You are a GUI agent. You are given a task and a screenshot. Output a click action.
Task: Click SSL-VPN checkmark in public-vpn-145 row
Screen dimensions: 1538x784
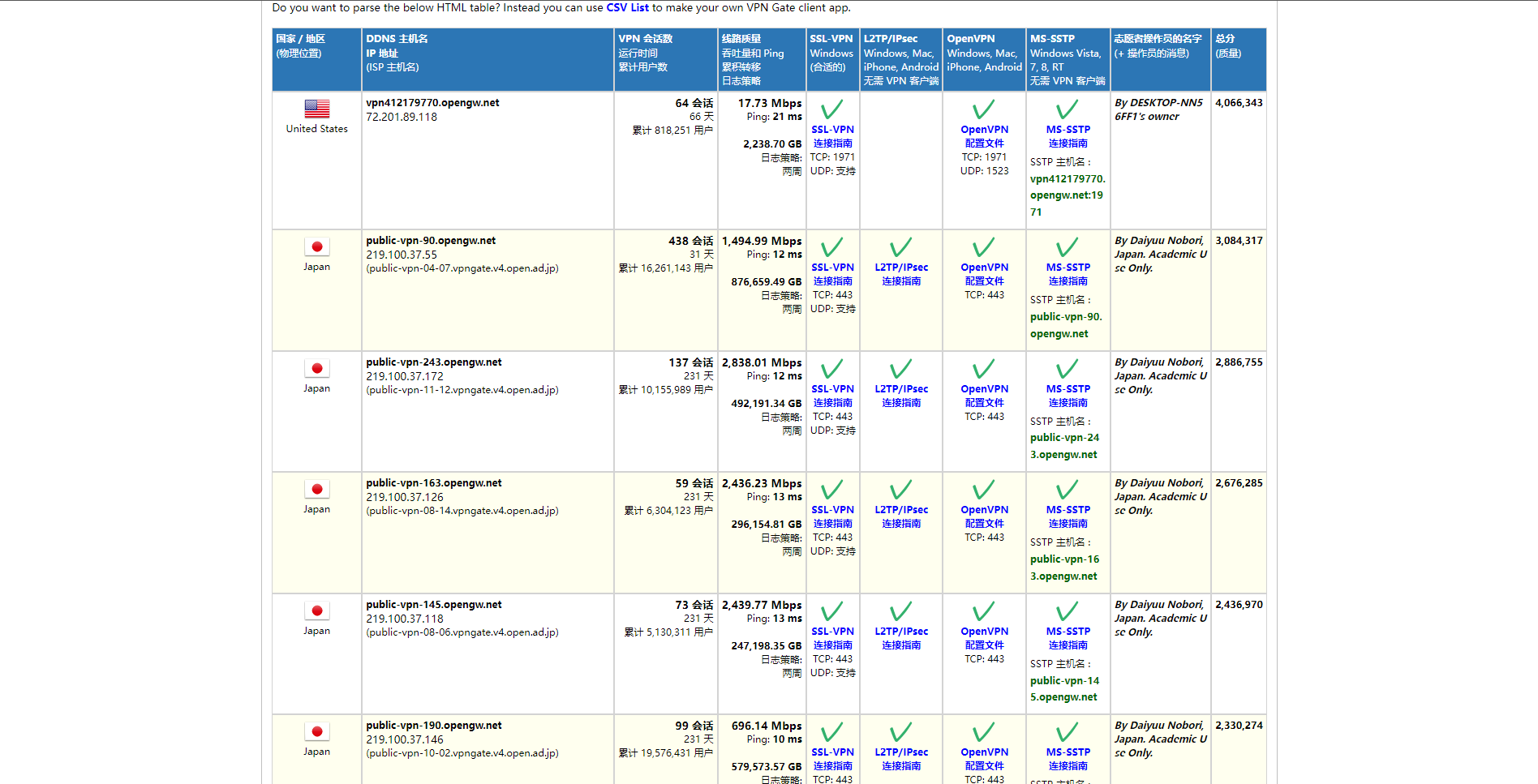point(832,611)
